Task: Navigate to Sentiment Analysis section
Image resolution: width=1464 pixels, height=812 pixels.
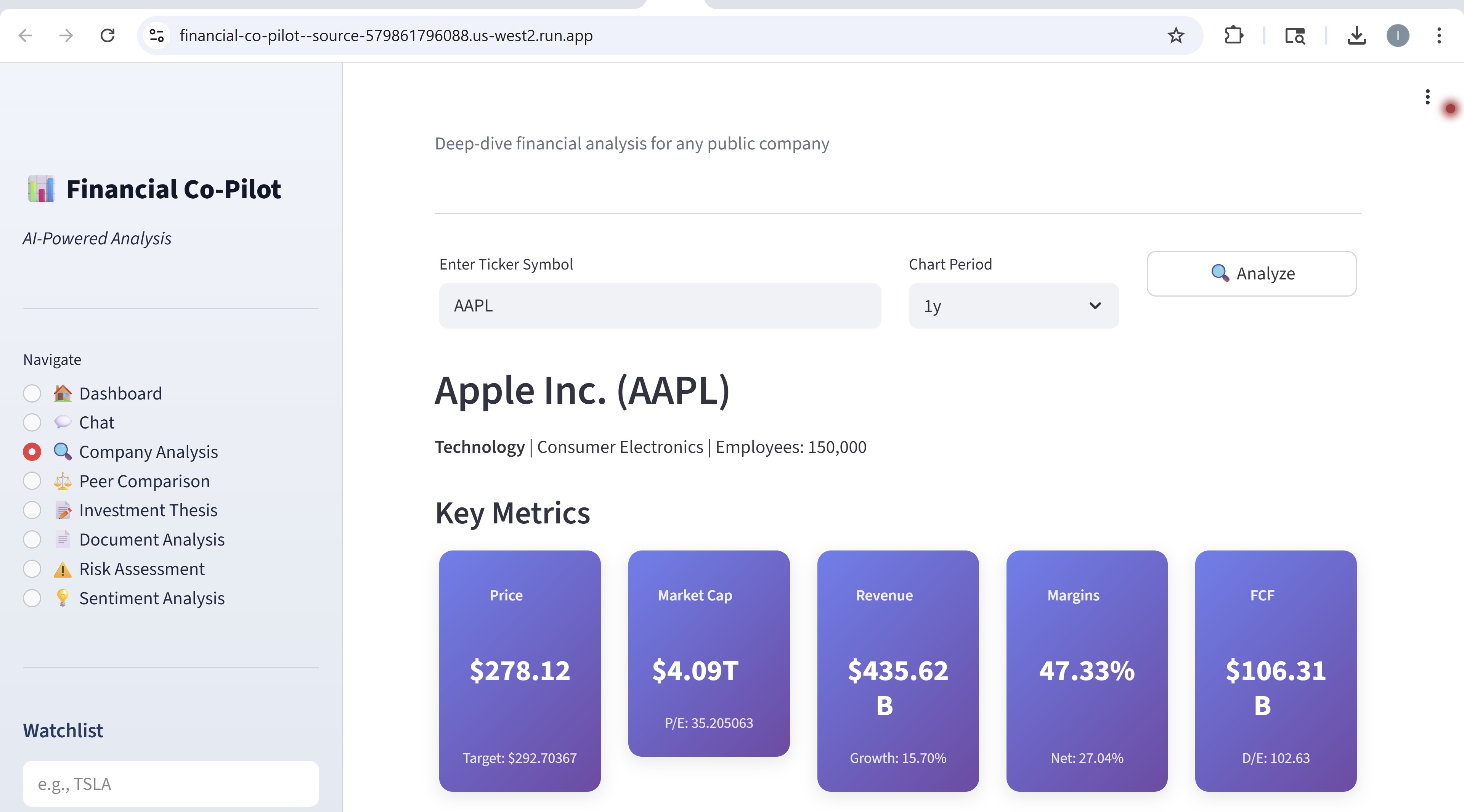Action: pos(151,599)
